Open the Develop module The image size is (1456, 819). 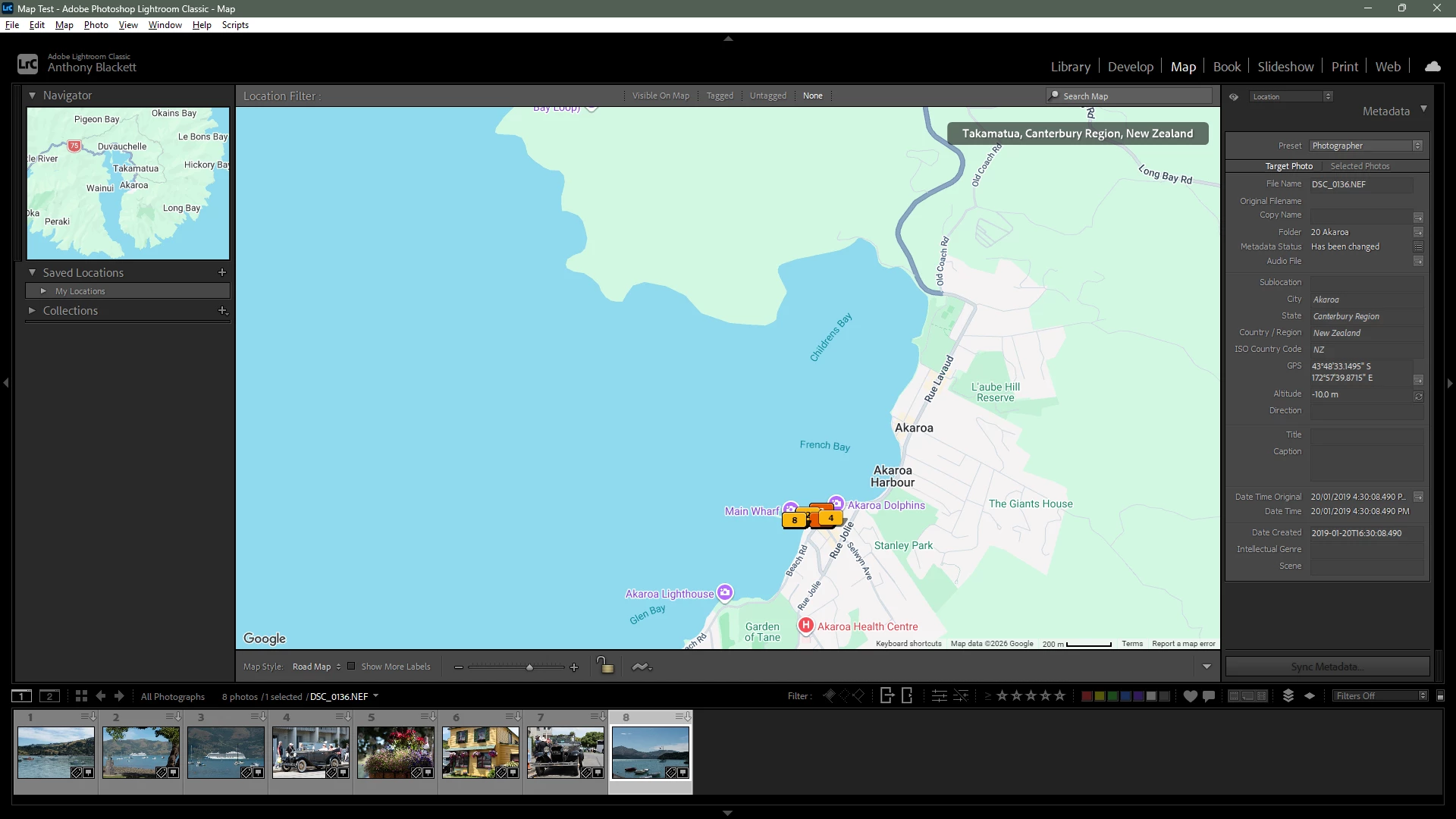(1130, 67)
